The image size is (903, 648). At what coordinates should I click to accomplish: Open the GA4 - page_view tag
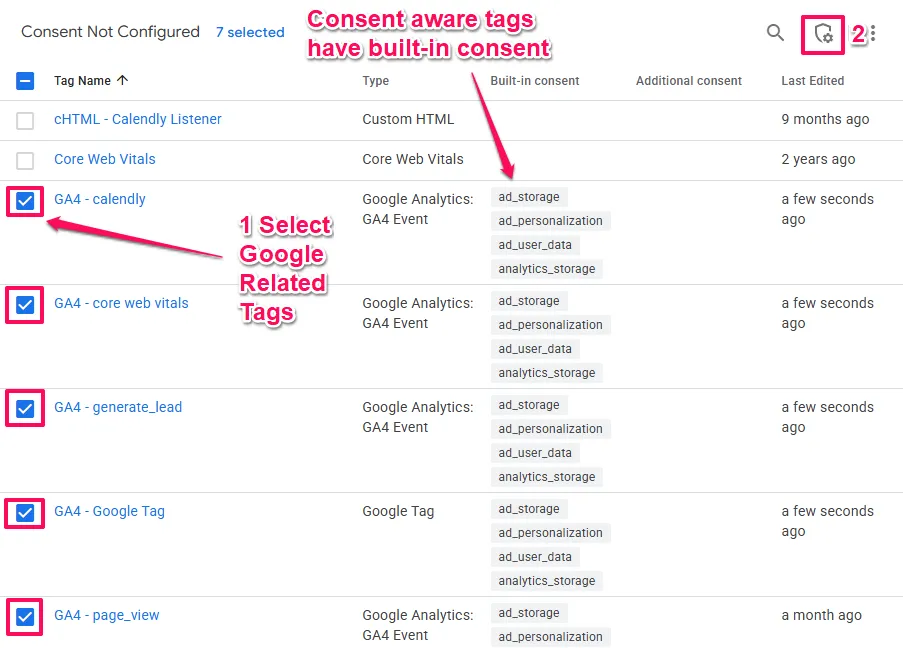pyautogui.click(x=107, y=615)
